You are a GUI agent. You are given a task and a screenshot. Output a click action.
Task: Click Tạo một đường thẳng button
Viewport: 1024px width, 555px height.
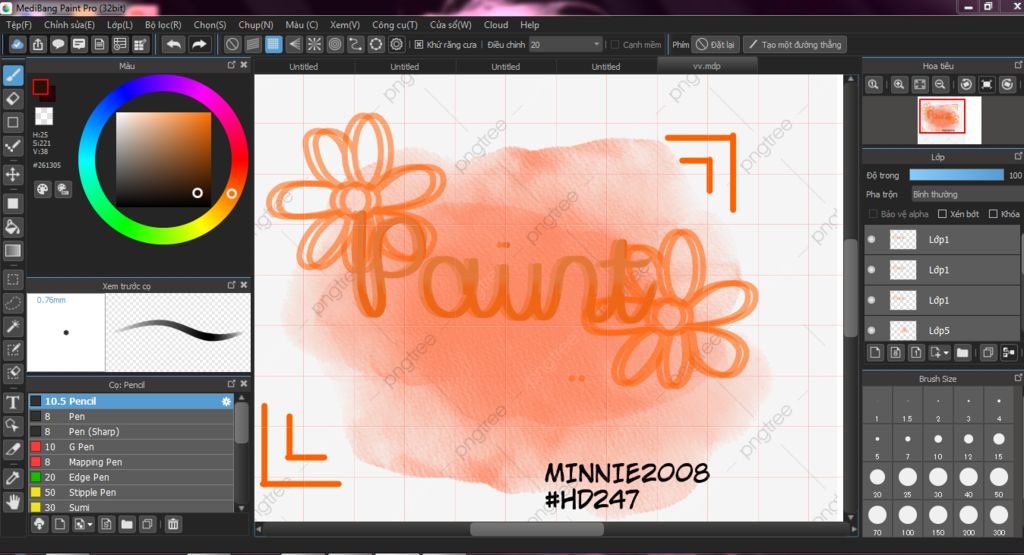coord(795,44)
